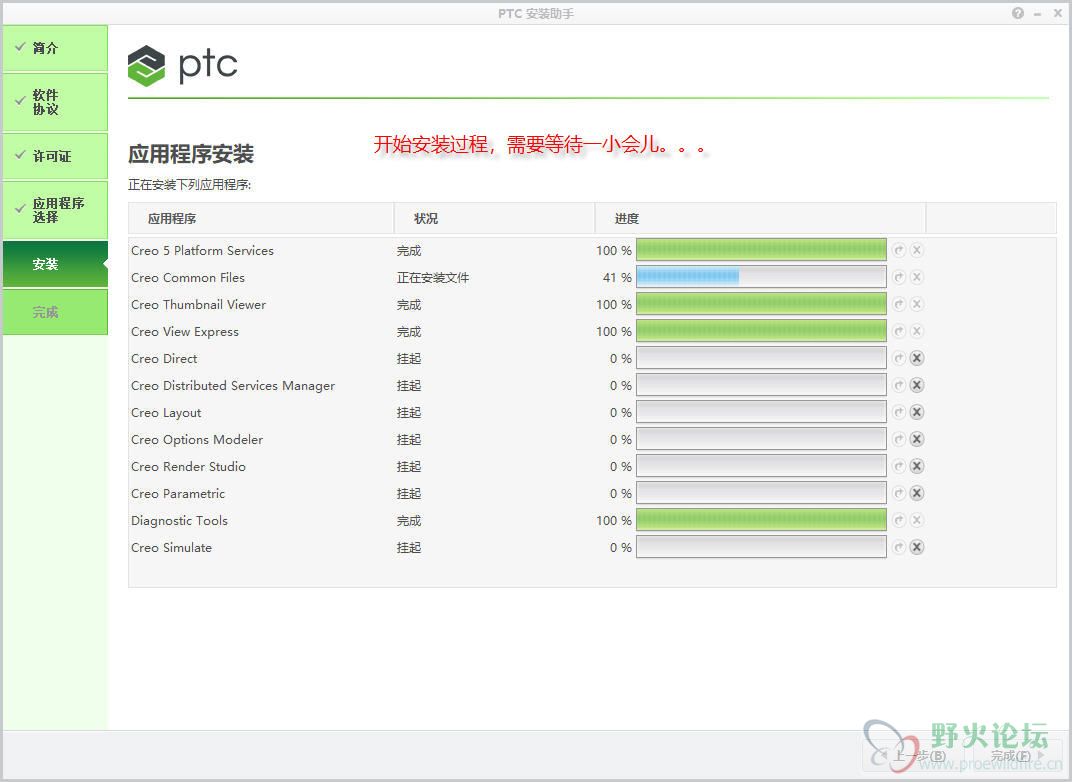
Task: Click the Creo 5 Platform Services progress bar
Action: (761, 250)
